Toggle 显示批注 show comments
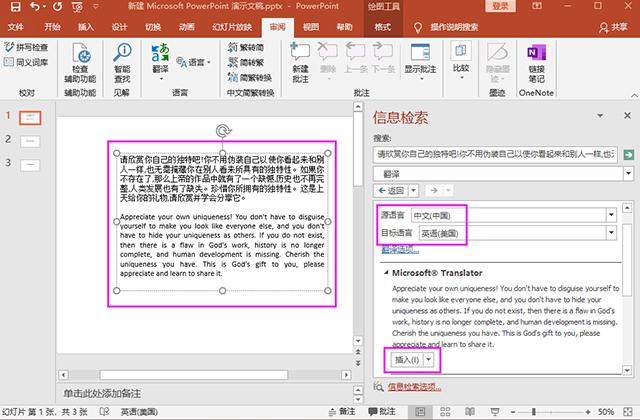The width and height of the screenshot is (640, 420). point(420,61)
